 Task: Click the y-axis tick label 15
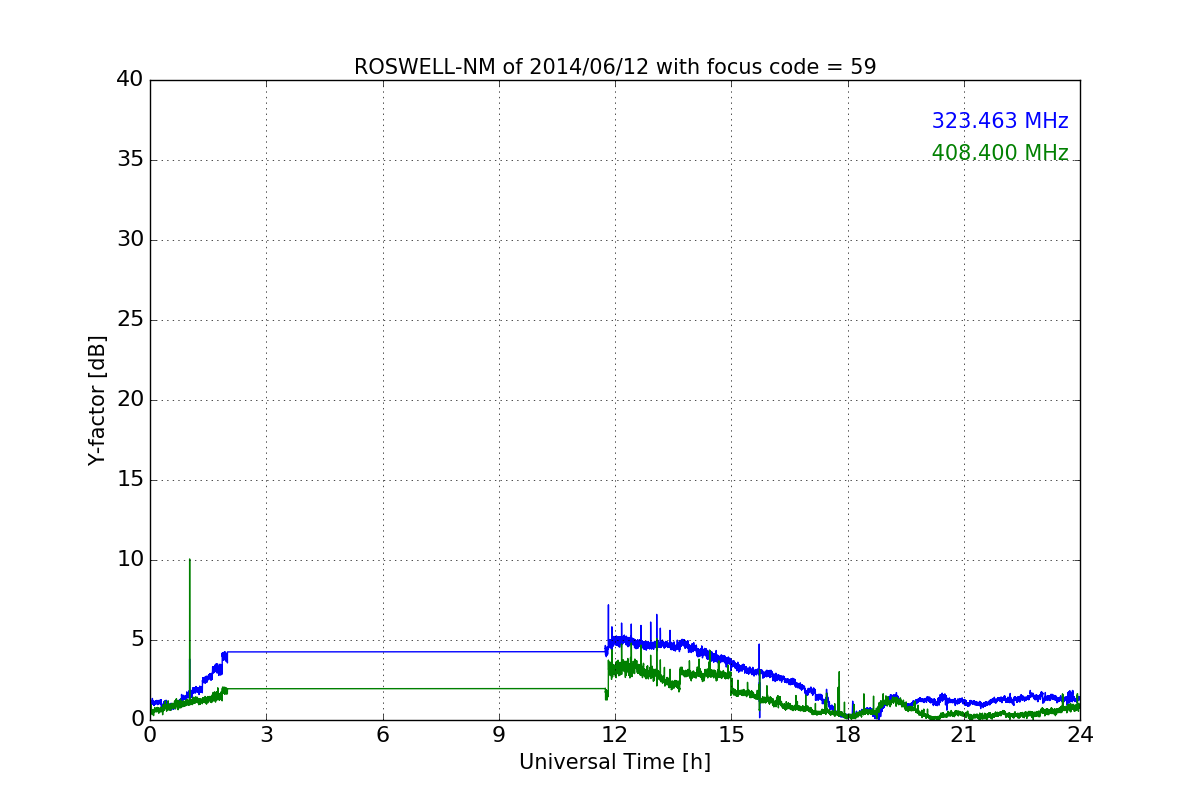point(130,480)
